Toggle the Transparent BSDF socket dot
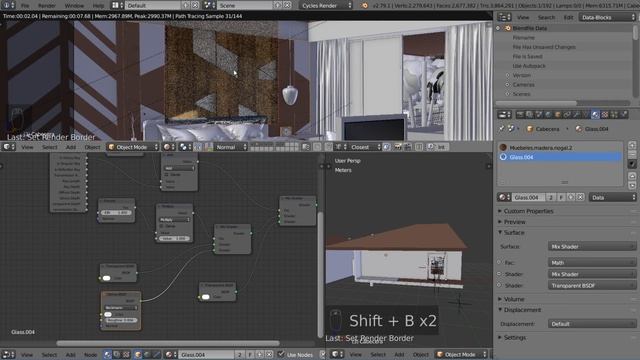 tap(500, 285)
